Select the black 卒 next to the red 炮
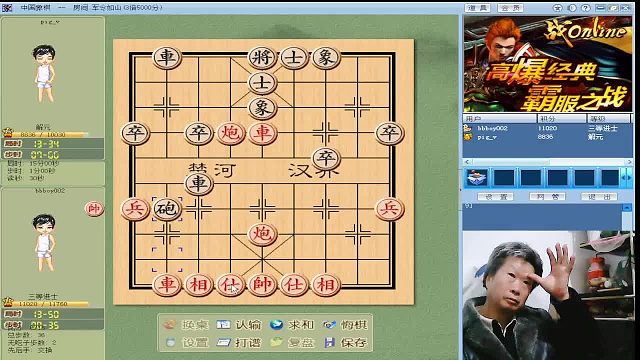Screen dimensions: 640x360 tap(198, 133)
